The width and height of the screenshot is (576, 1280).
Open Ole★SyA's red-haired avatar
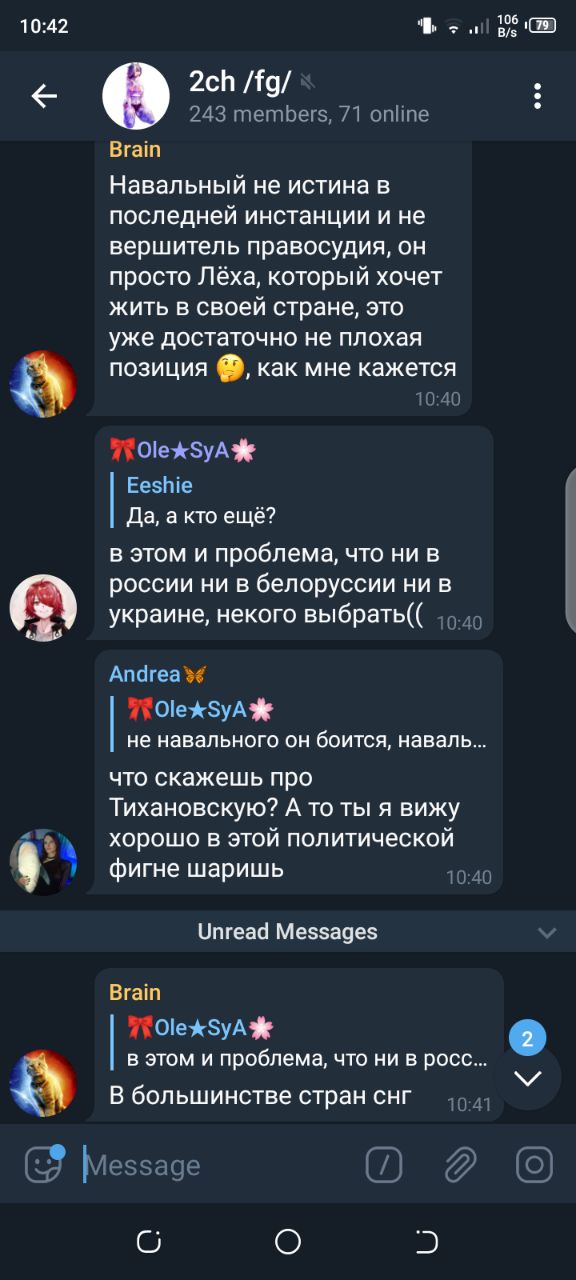pos(43,607)
